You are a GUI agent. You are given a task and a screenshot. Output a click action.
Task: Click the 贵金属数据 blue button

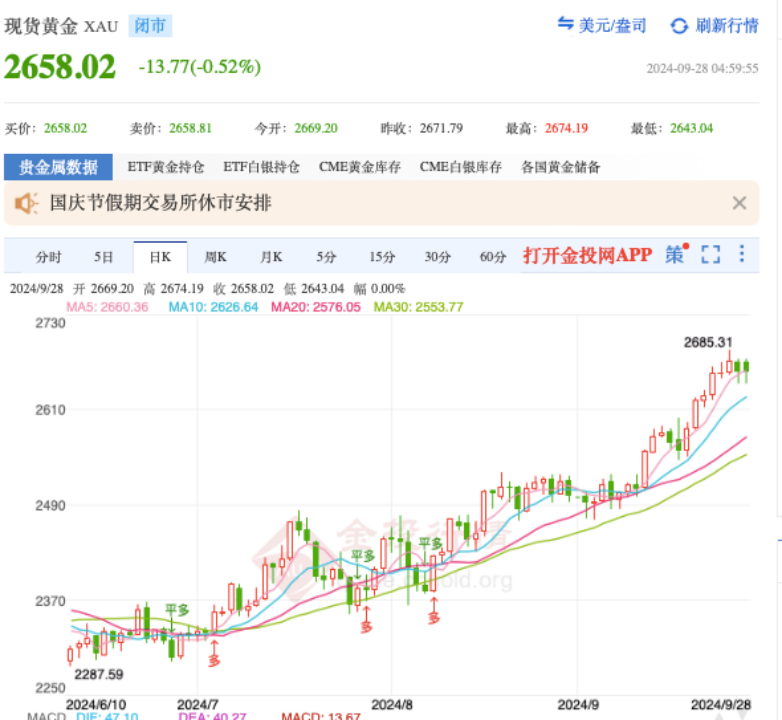coord(59,167)
